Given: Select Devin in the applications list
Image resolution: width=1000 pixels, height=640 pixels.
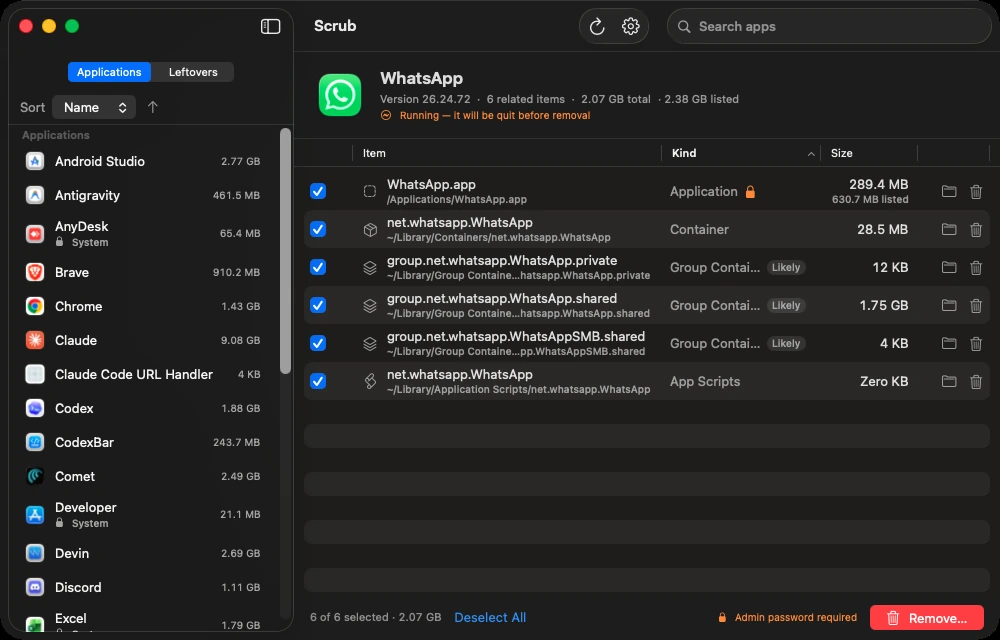Looking at the screenshot, I should coord(144,553).
